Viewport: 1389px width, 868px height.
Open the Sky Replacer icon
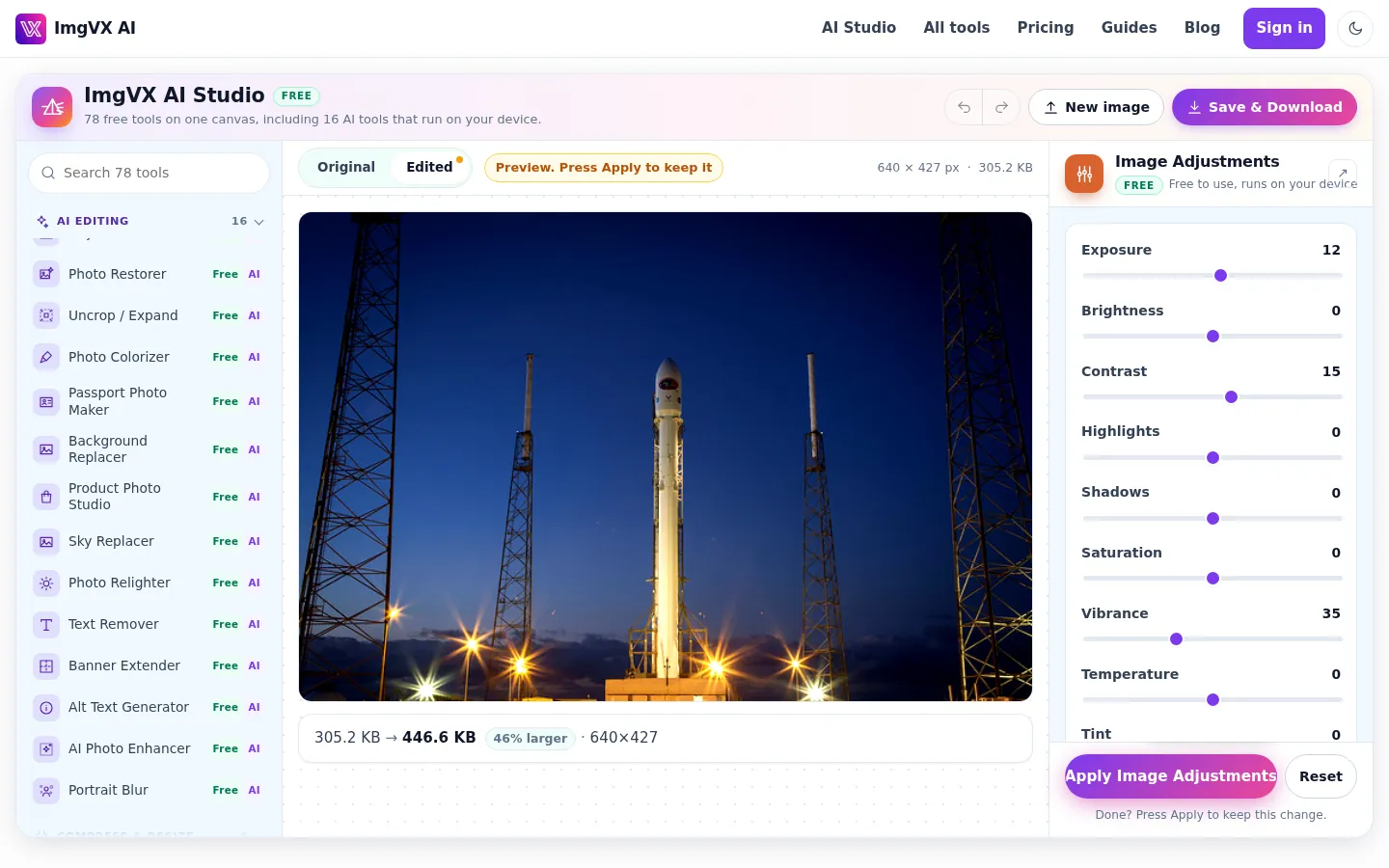[x=46, y=541]
